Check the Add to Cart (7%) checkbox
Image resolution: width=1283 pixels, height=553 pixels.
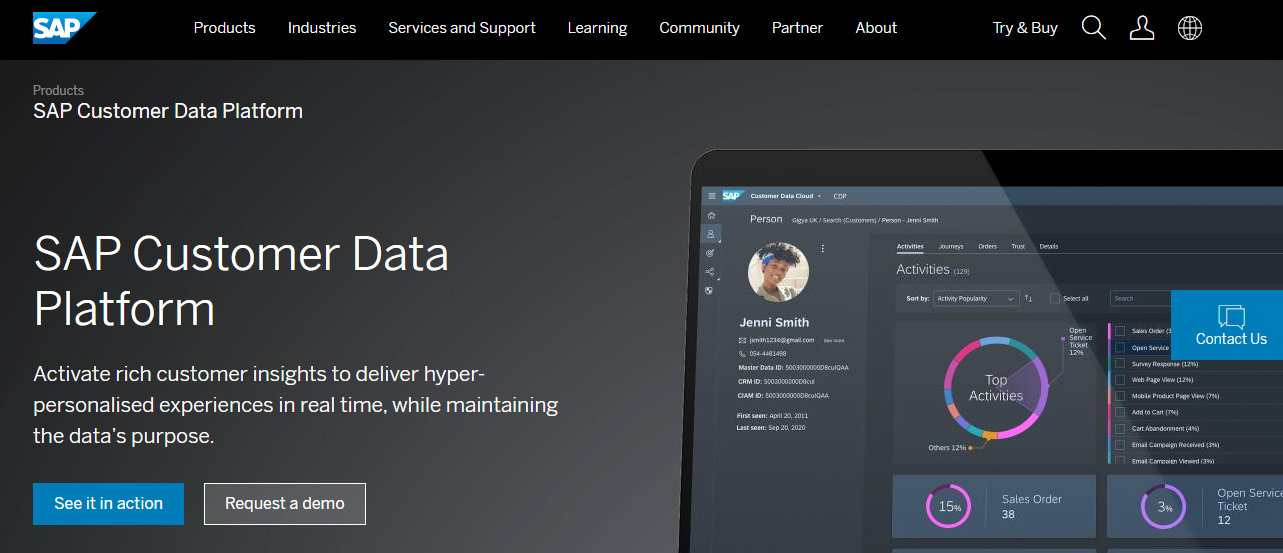coord(1120,412)
